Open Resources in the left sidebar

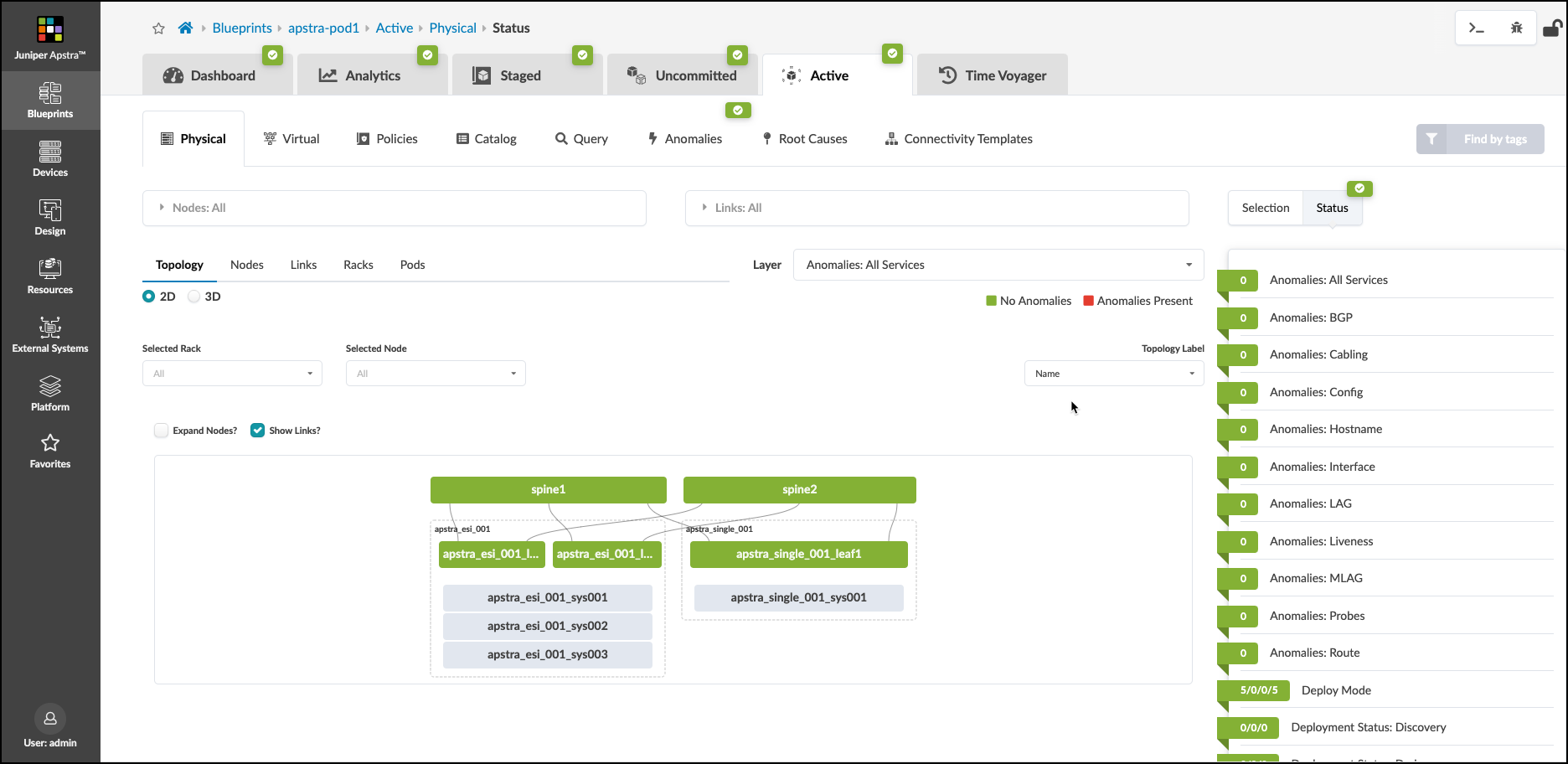50,276
